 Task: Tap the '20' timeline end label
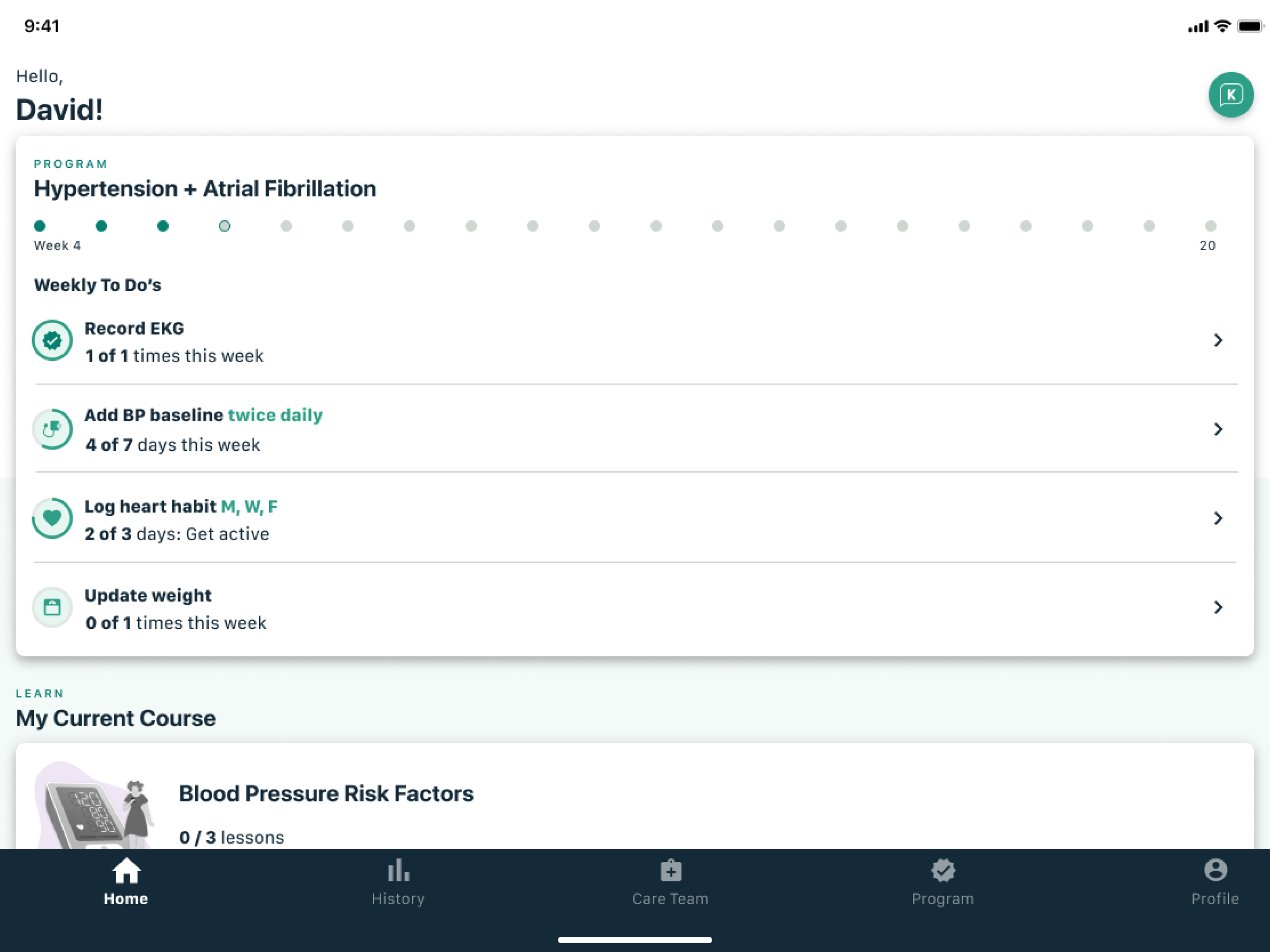(1207, 246)
